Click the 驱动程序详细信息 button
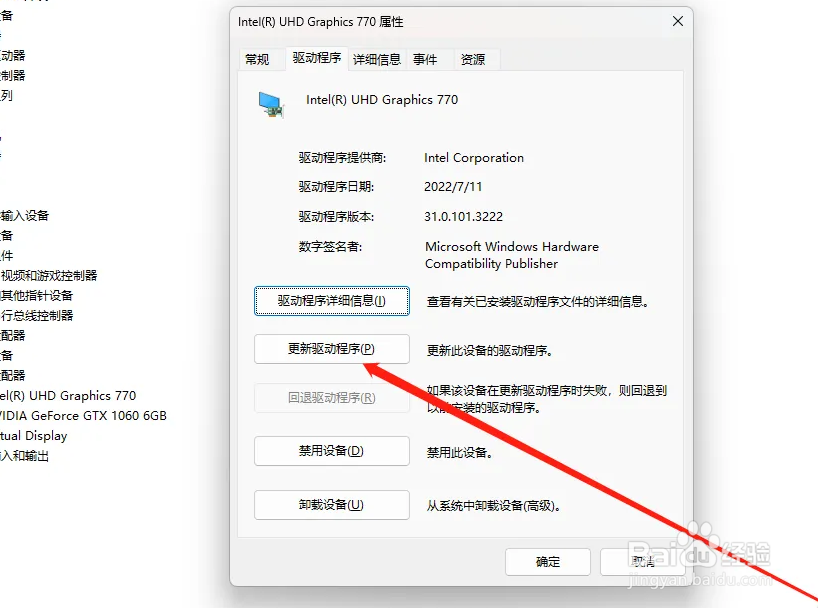 [x=332, y=301]
